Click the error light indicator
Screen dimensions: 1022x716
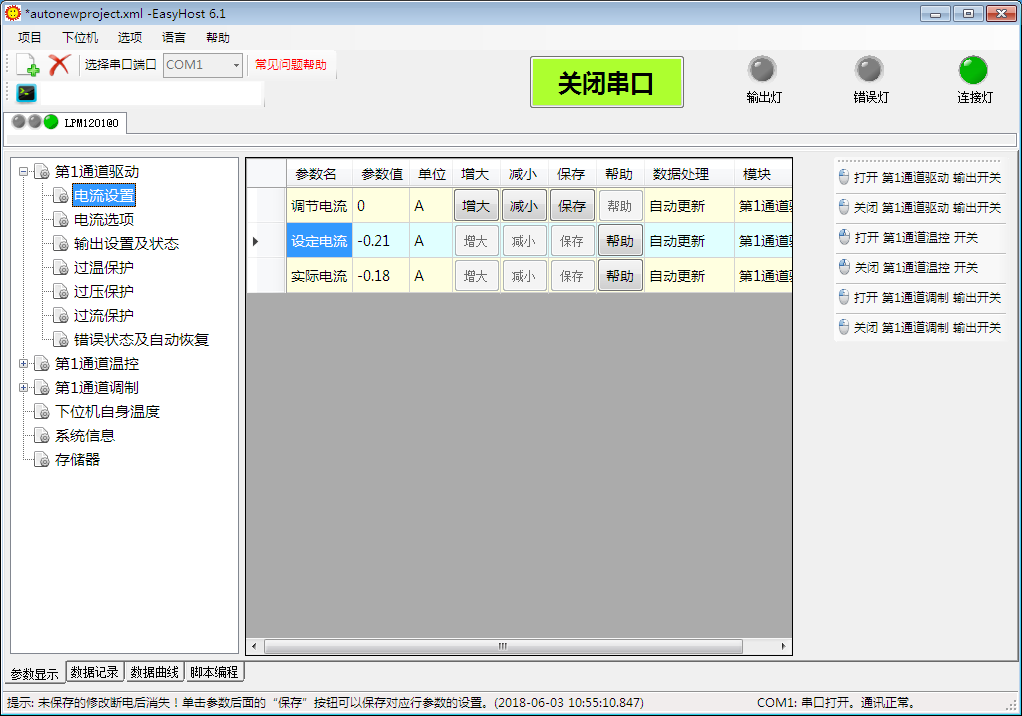869,70
